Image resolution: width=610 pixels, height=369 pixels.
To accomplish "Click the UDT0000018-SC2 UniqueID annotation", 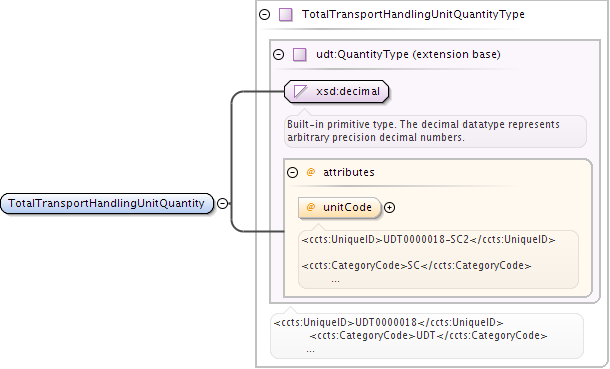I will pyautogui.click(x=428, y=240).
